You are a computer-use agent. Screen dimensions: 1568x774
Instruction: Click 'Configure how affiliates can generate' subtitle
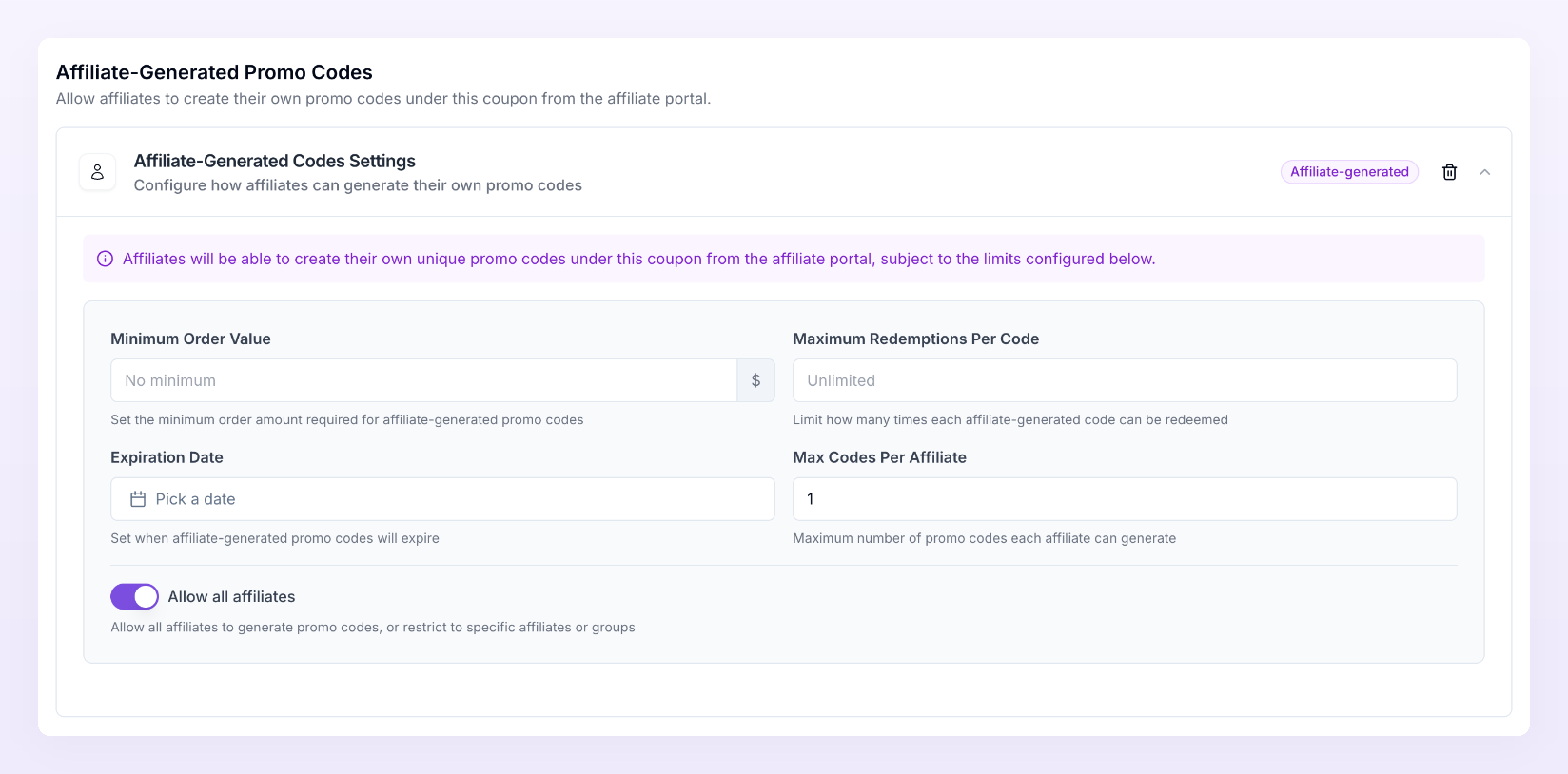click(x=358, y=185)
